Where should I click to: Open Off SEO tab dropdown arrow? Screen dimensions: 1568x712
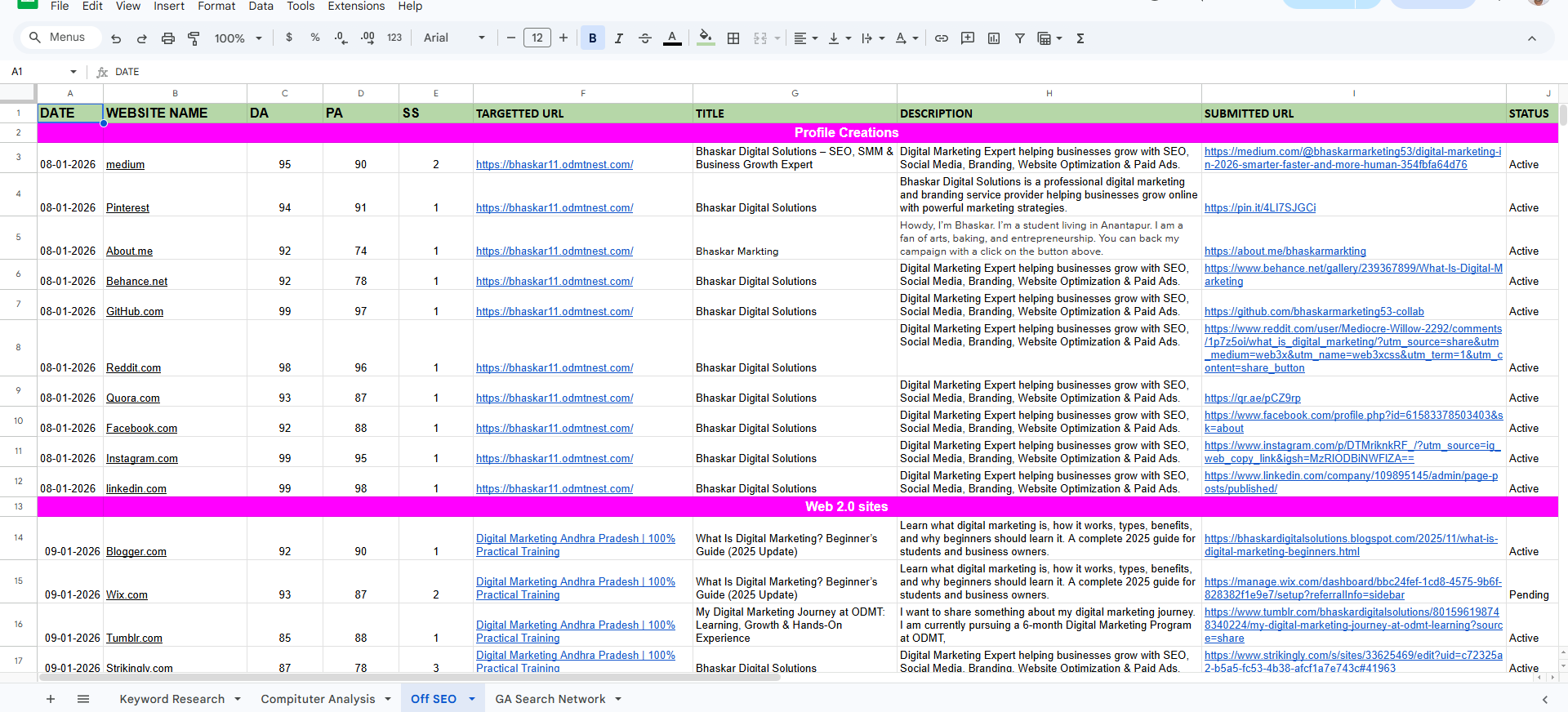[471, 699]
